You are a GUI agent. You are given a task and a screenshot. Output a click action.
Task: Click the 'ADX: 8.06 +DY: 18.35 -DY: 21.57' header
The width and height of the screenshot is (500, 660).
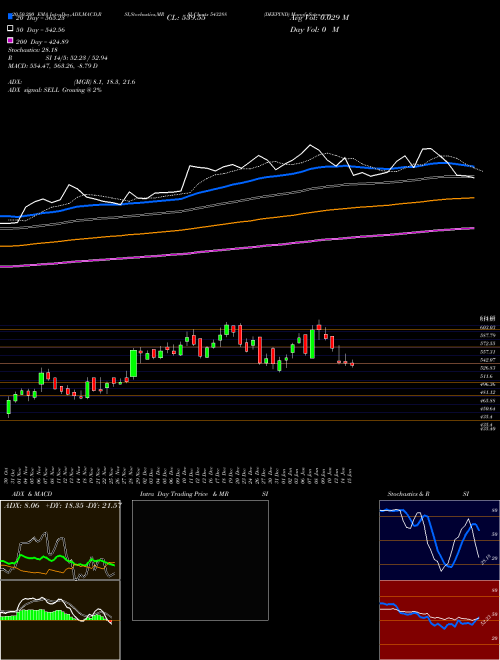(x=63, y=505)
